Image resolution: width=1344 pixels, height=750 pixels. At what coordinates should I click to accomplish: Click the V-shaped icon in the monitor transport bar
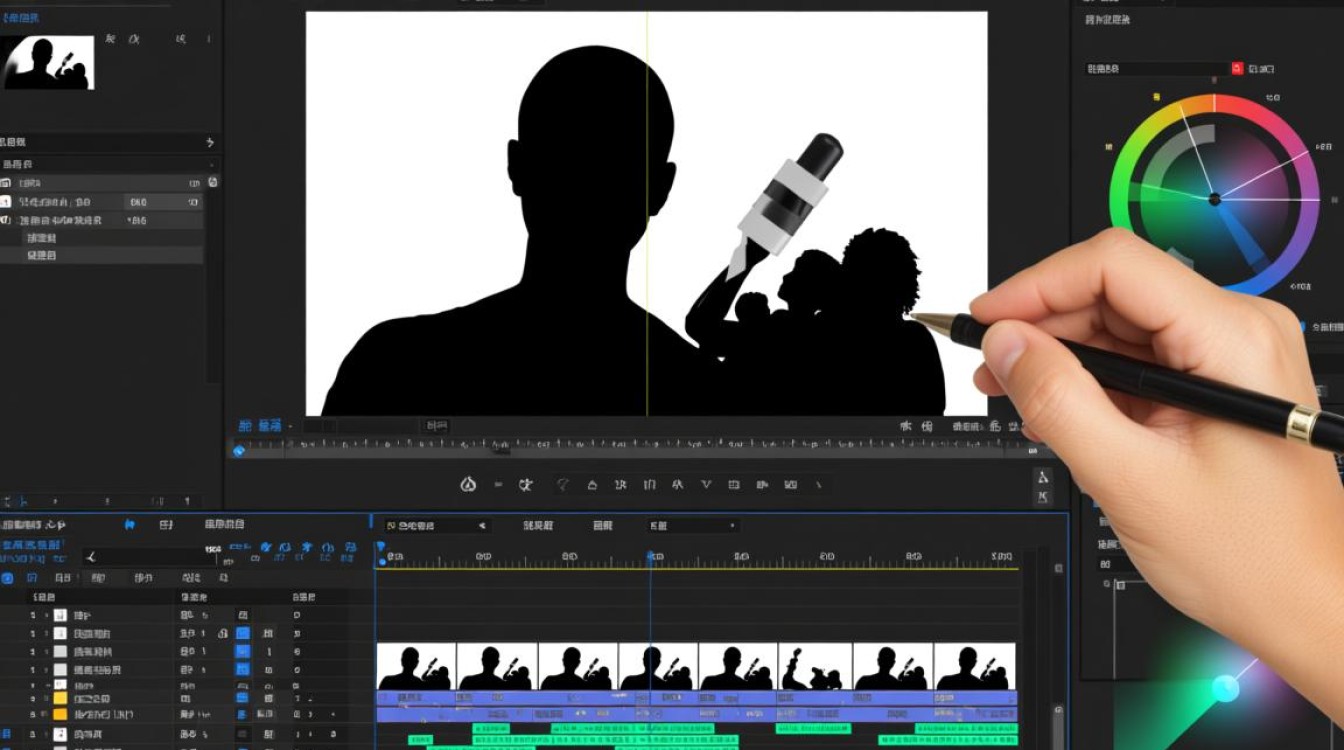click(x=706, y=485)
